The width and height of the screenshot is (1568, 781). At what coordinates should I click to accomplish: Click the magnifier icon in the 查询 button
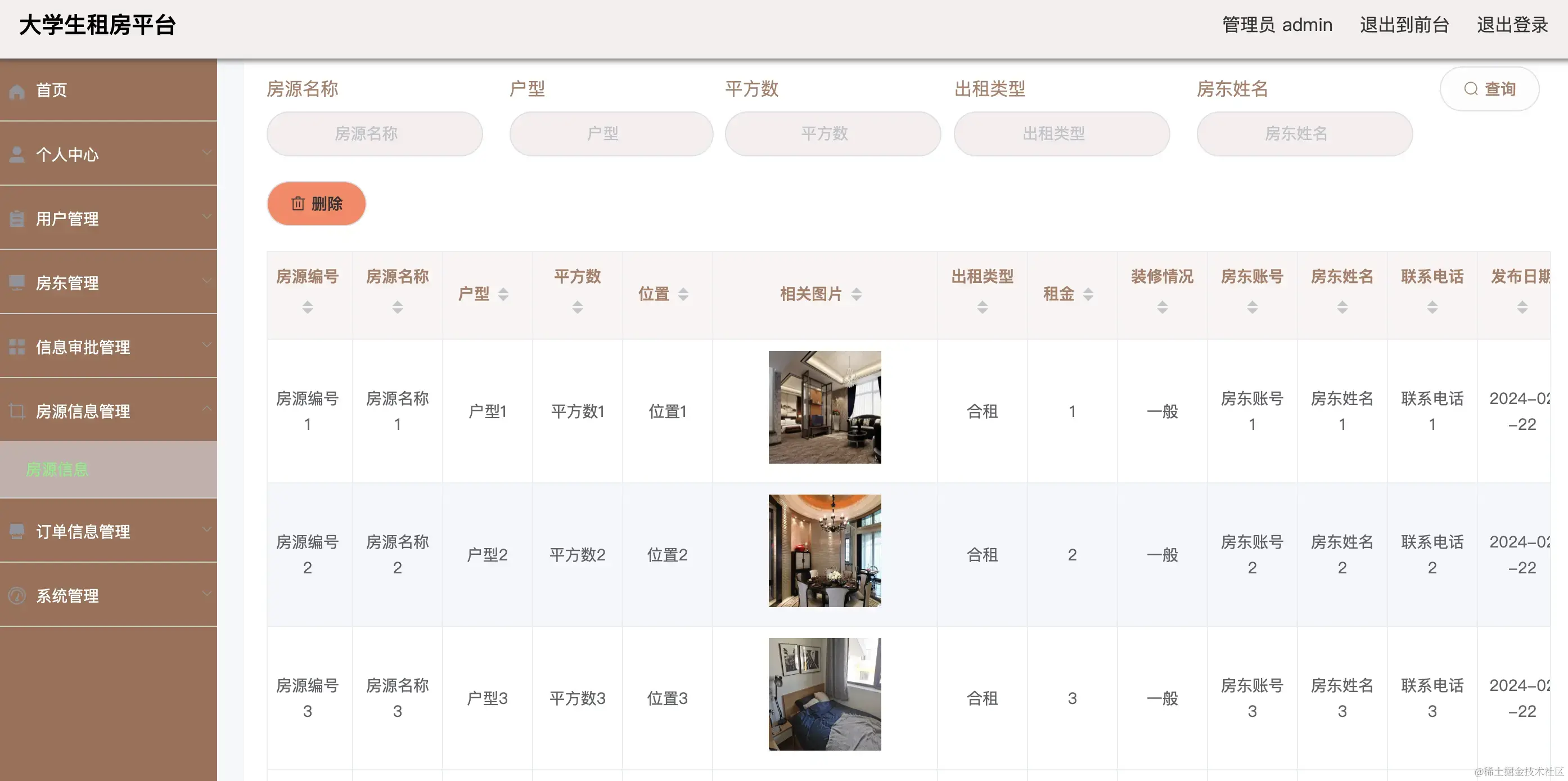click(x=1472, y=89)
